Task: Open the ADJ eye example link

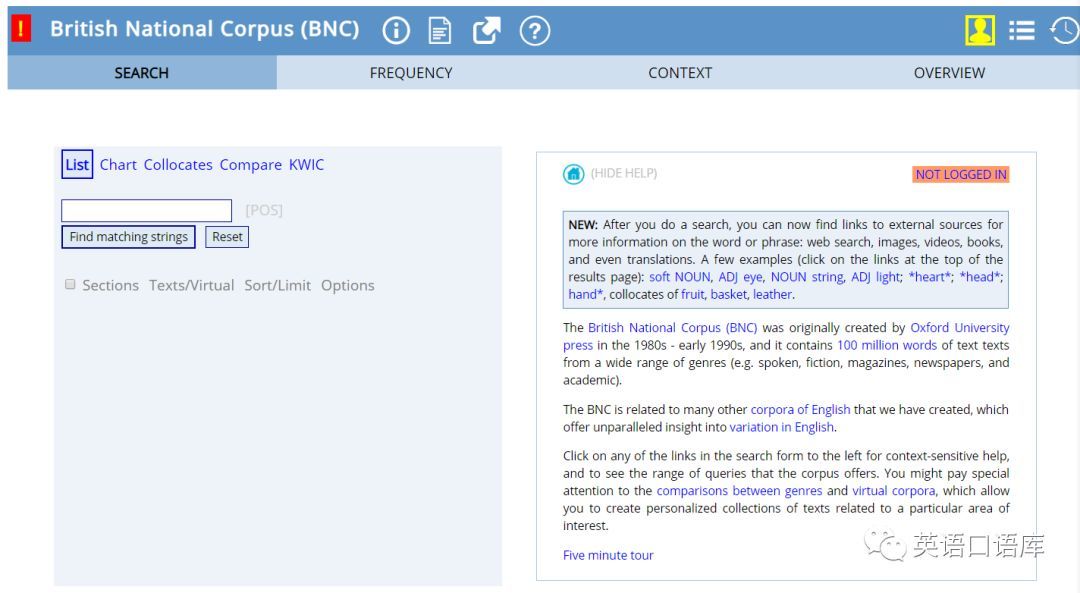Action: (740, 277)
